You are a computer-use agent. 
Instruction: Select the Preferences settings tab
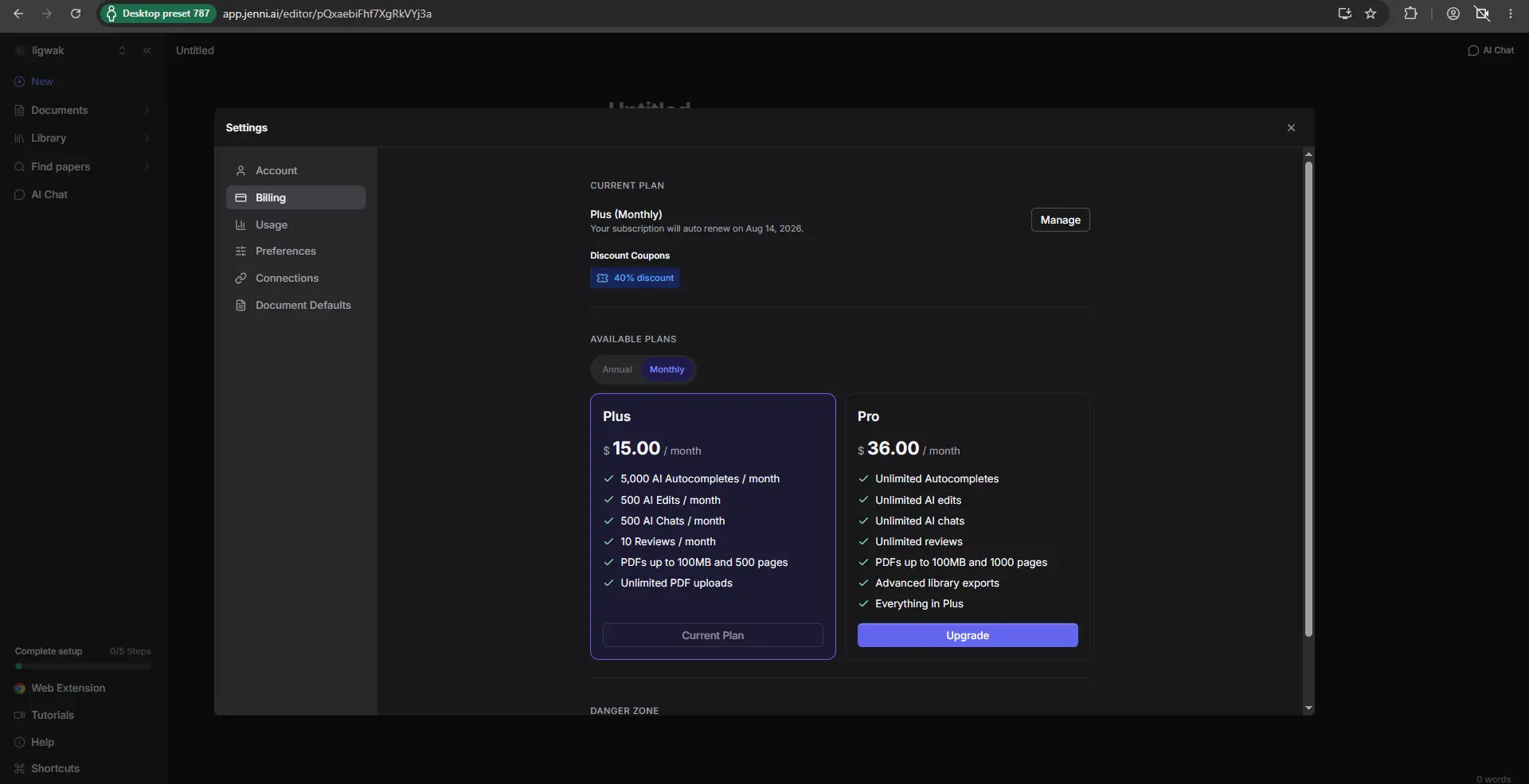click(x=295, y=251)
